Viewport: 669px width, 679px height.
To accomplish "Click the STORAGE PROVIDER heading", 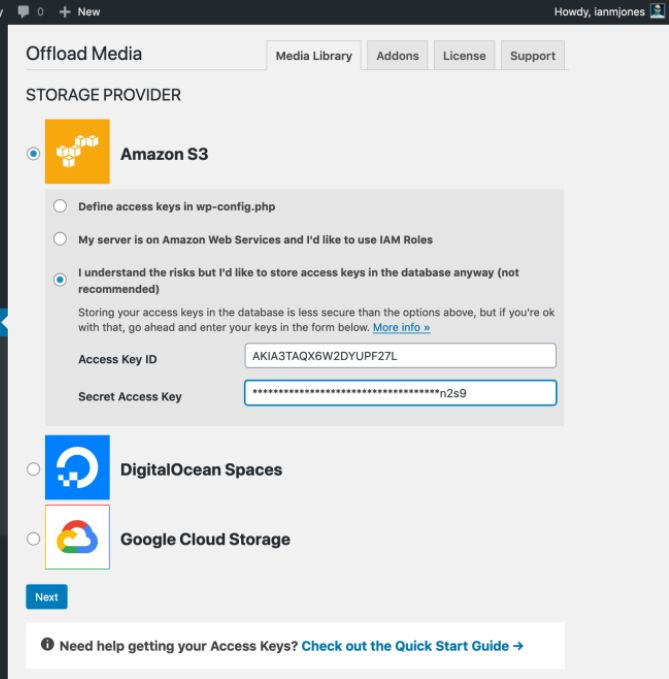I will point(103,95).
